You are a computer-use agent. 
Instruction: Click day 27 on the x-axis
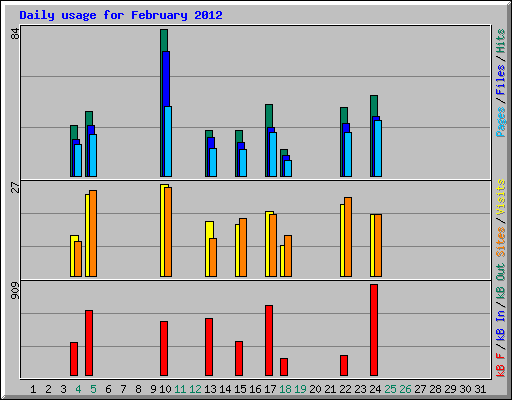pos(420,389)
